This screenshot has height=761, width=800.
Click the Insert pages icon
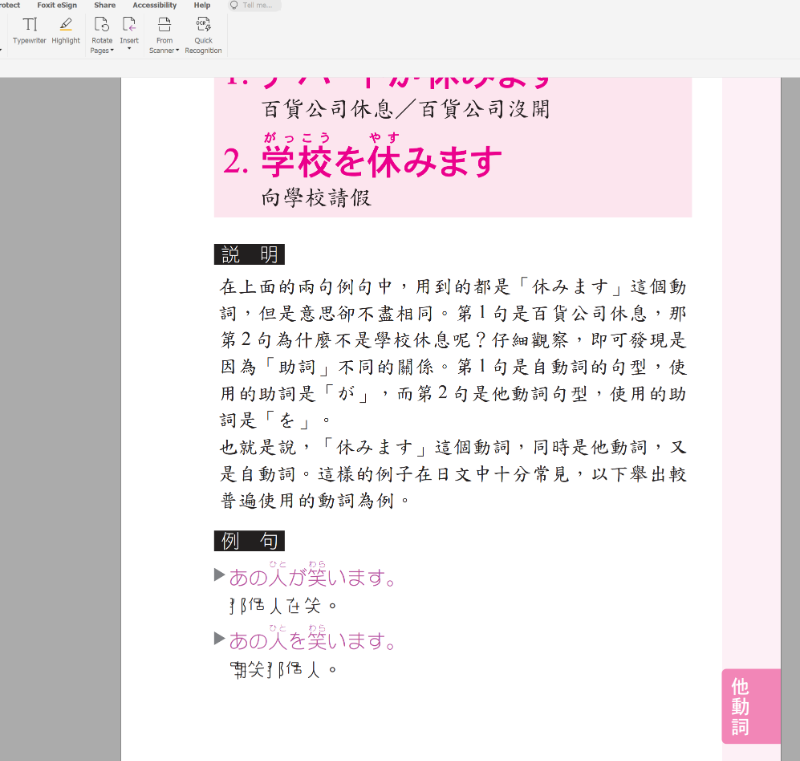pyautogui.click(x=129, y=24)
